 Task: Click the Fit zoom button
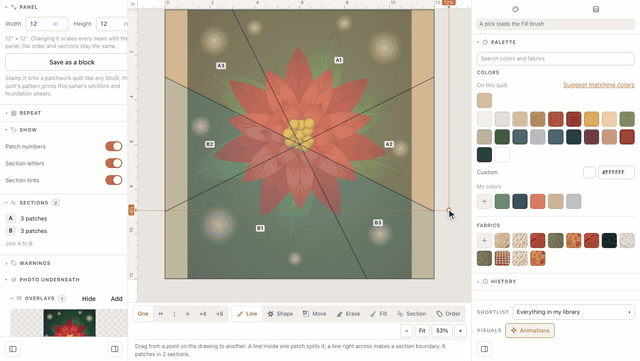coord(422,331)
